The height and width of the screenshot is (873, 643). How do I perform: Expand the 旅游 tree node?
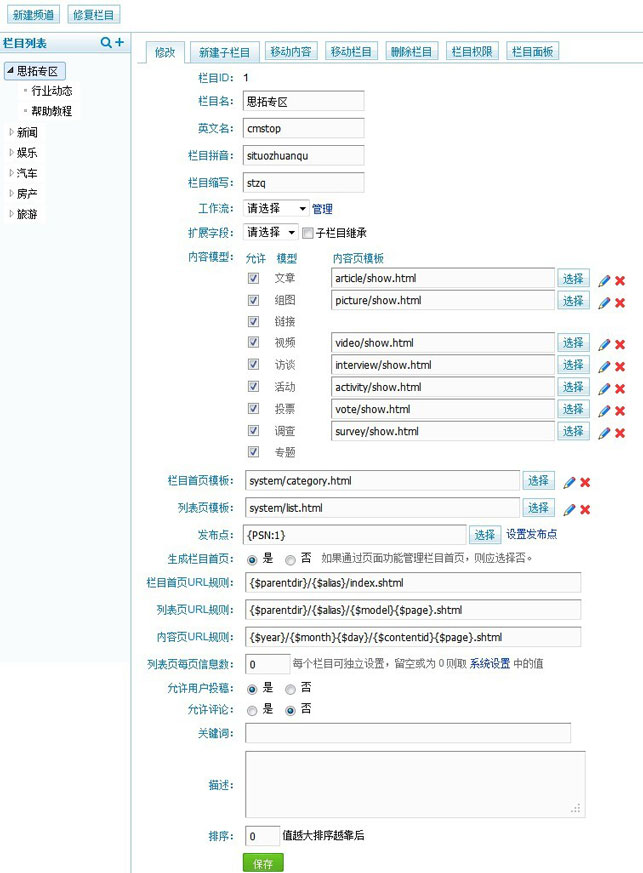tap(12, 214)
